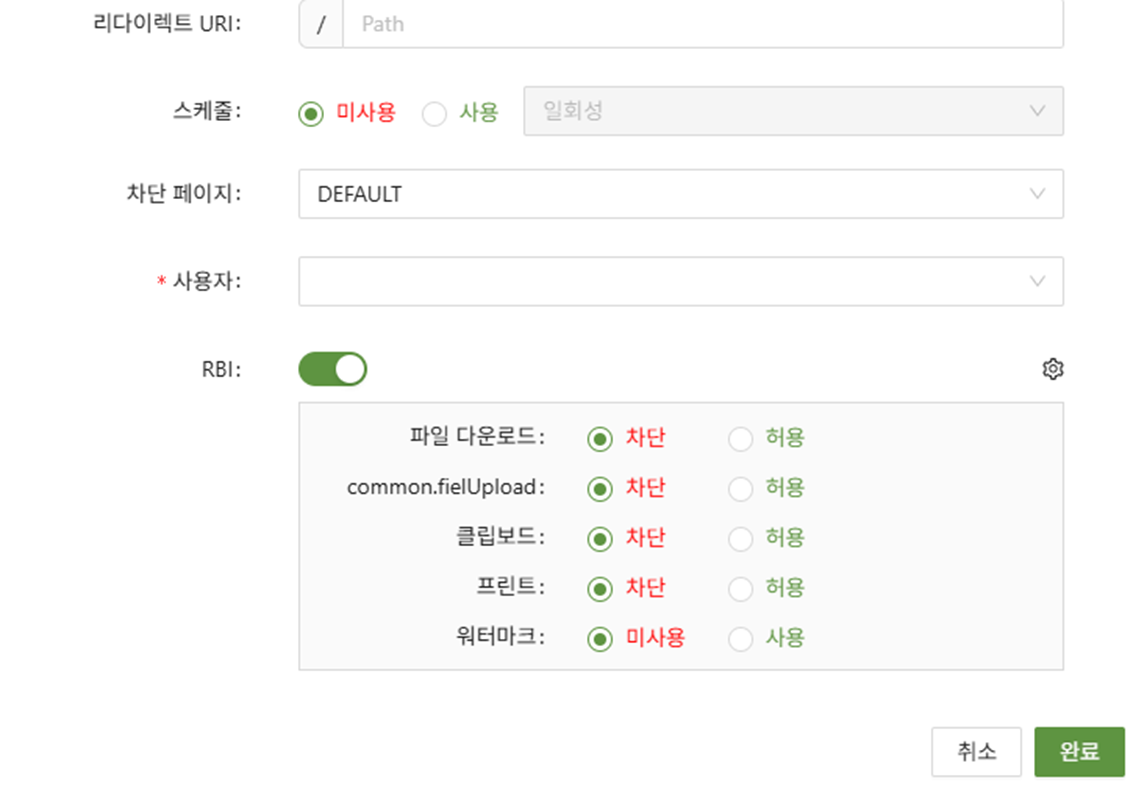Choose 차단 for 프린트
The height and width of the screenshot is (802, 1147).
[600, 588]
